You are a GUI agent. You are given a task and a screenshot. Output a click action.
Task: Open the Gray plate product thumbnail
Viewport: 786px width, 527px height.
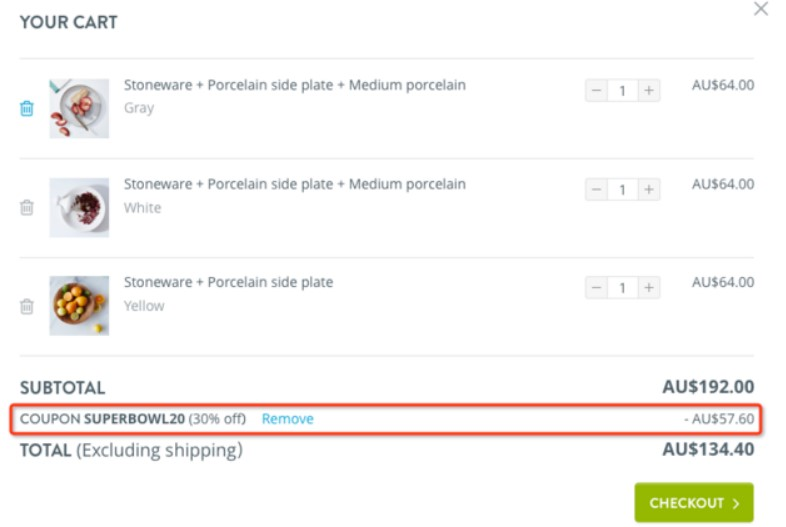(x=79, y=108)
